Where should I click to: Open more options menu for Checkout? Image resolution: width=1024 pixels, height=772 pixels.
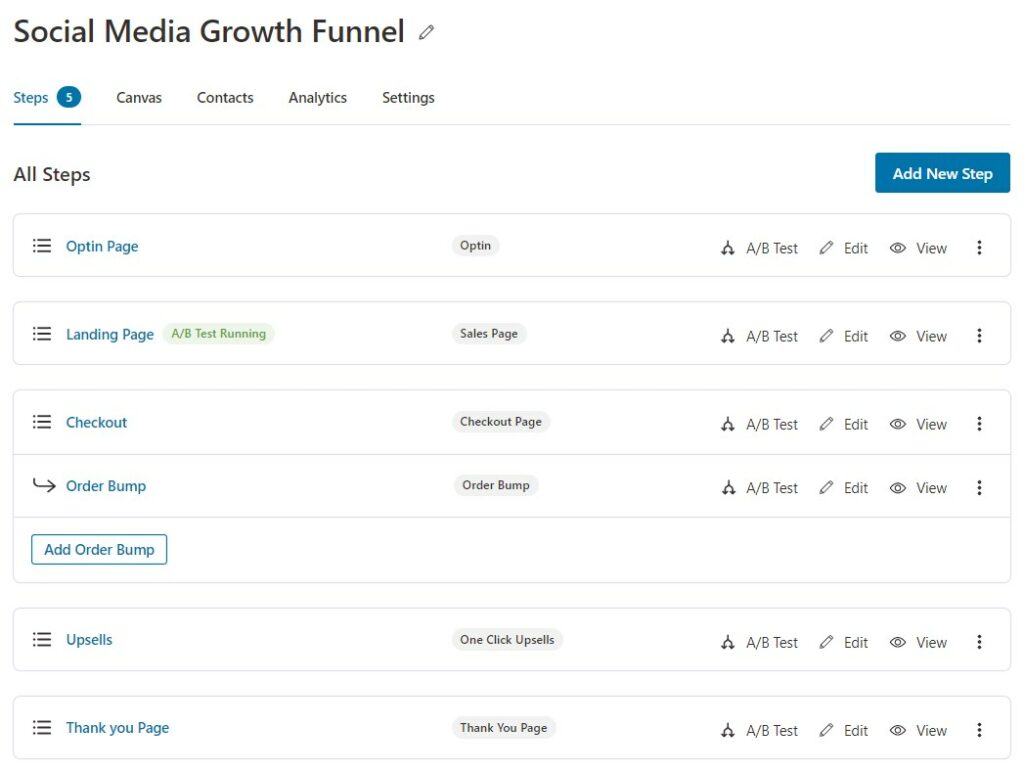[x=979, y=424]
